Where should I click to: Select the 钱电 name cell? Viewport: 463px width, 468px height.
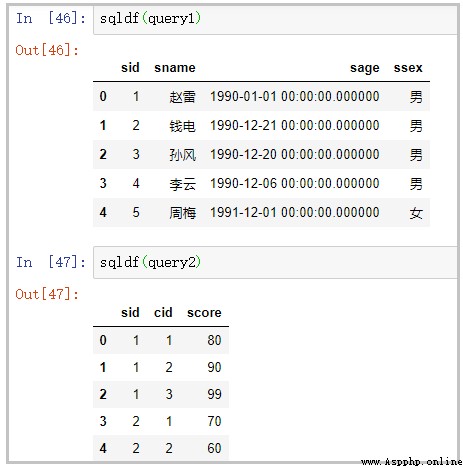(182, 126)
